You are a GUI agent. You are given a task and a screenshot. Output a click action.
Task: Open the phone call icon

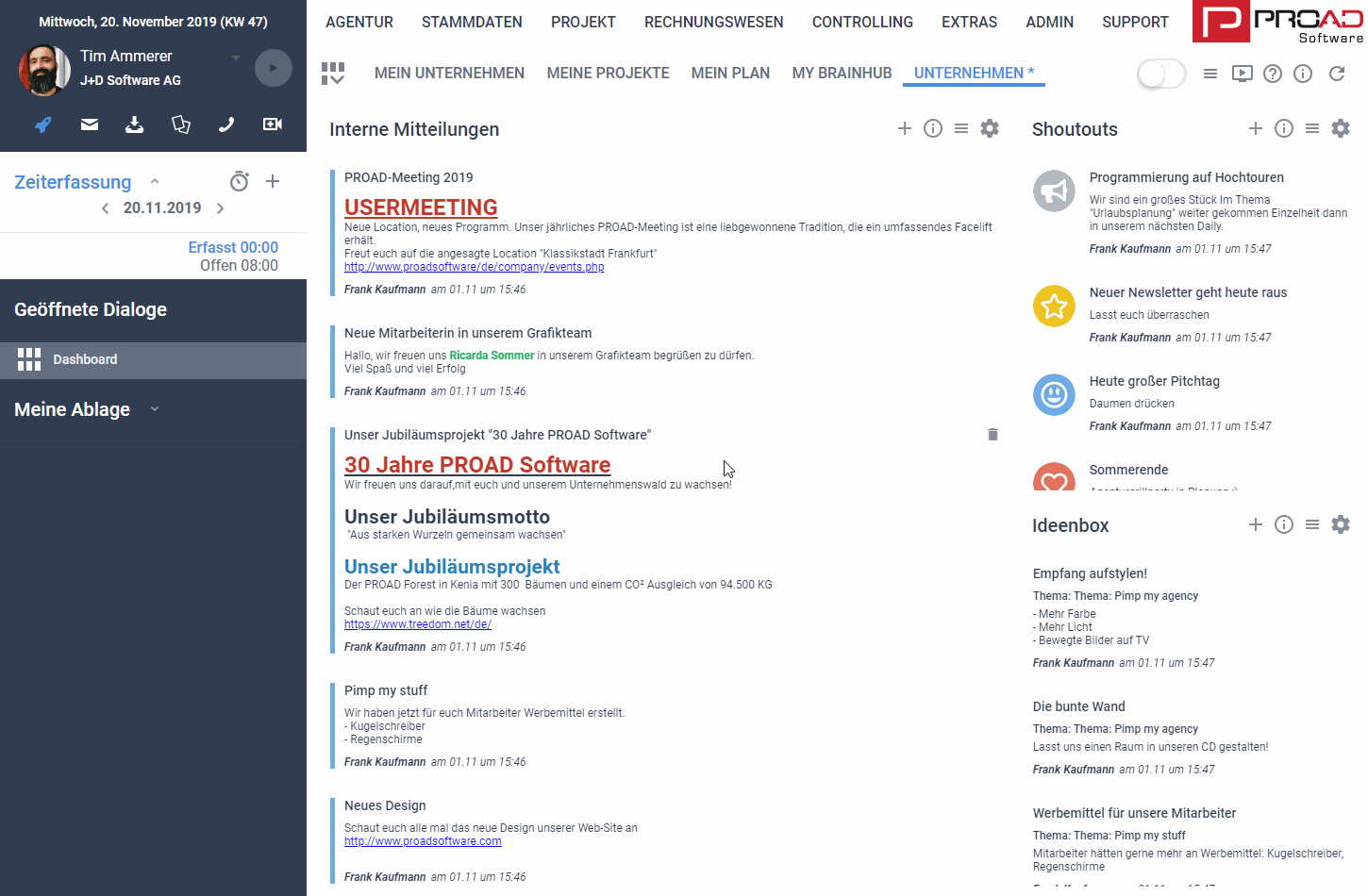tap(226, 124)
